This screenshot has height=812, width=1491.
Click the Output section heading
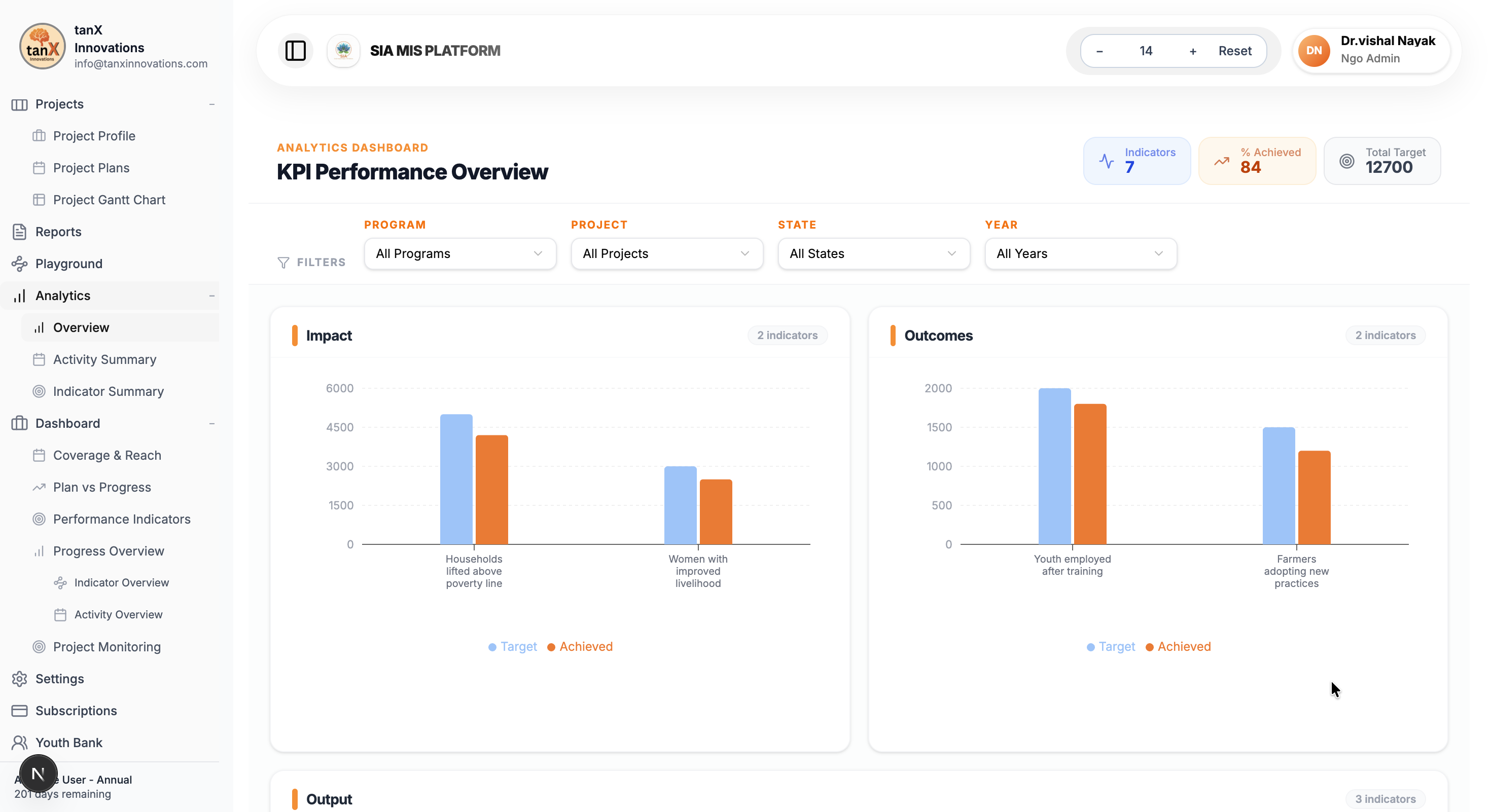(329, 799)
